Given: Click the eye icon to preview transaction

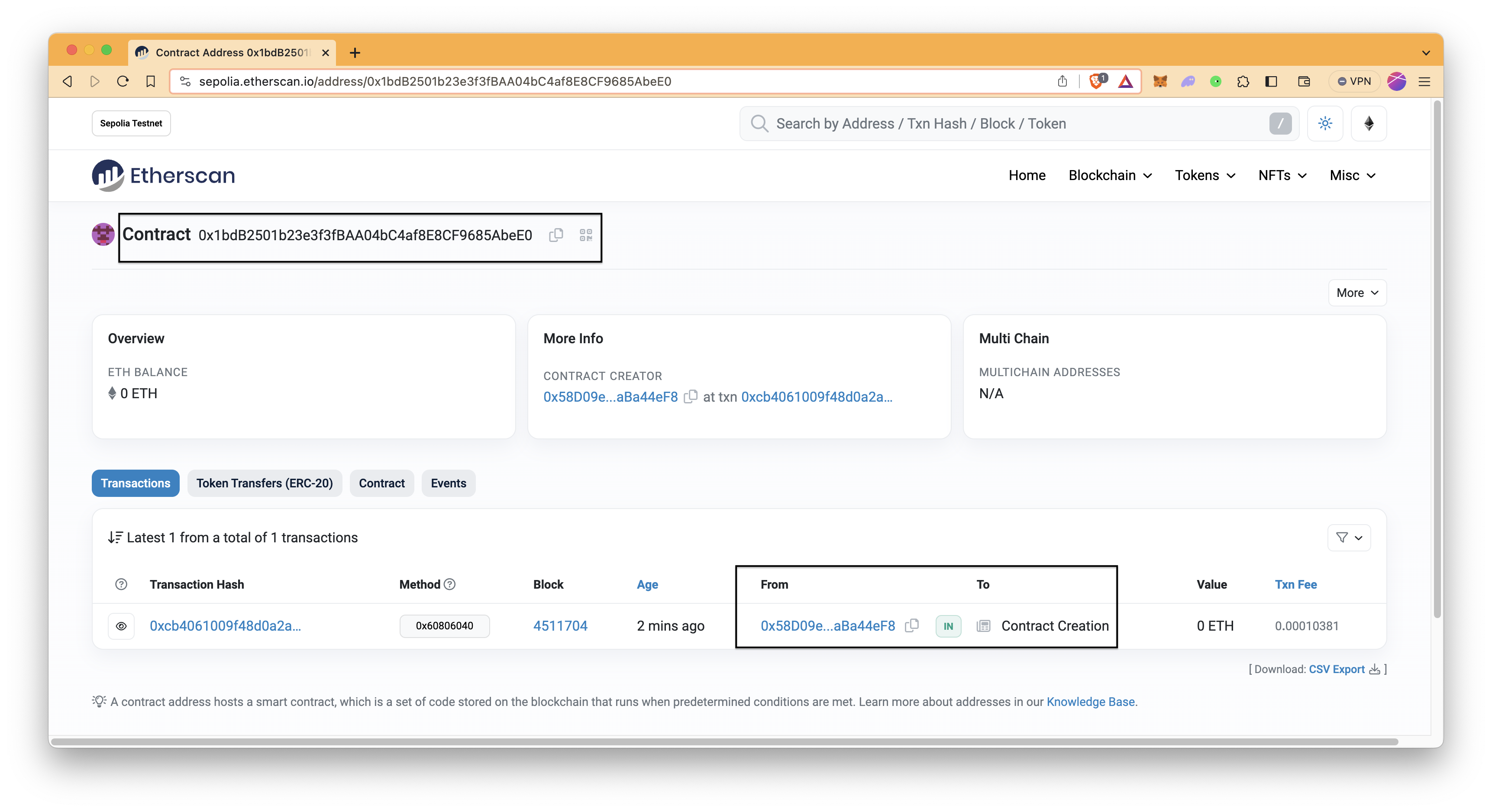Looking at the screenshot, I should coord(120,625).
